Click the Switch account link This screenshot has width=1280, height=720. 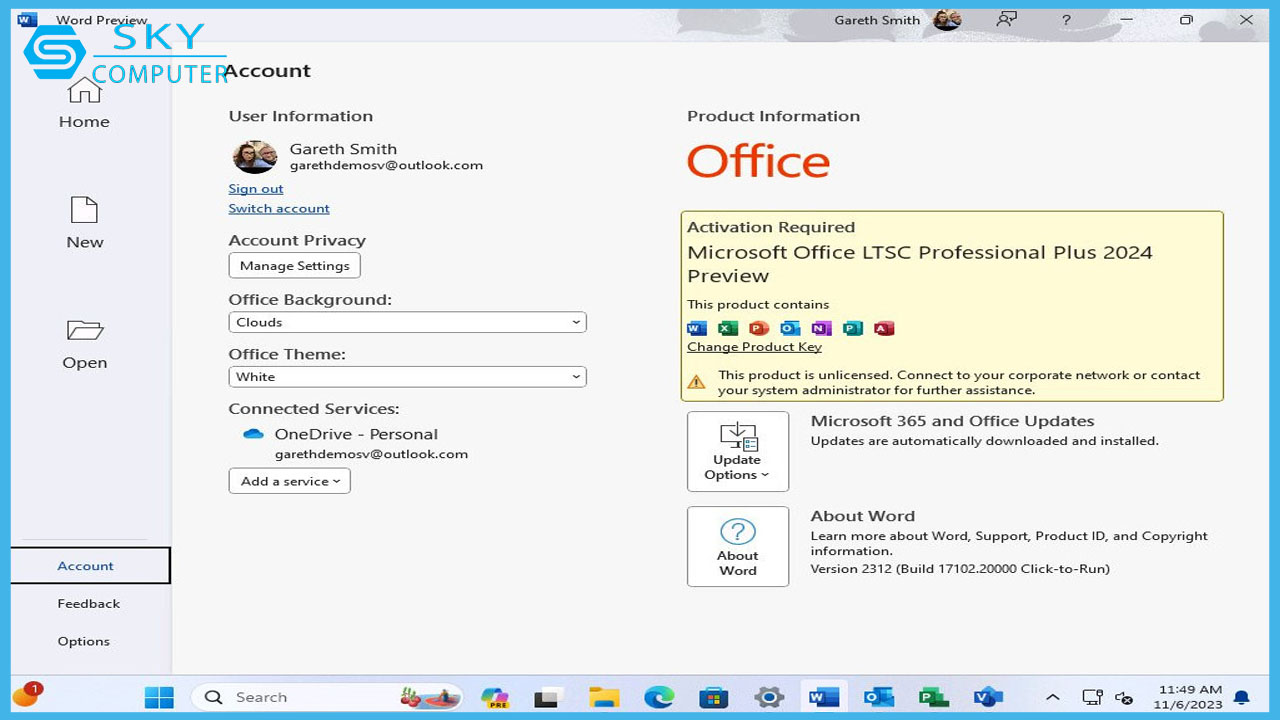pyautogui.click(x=279, y=208)
